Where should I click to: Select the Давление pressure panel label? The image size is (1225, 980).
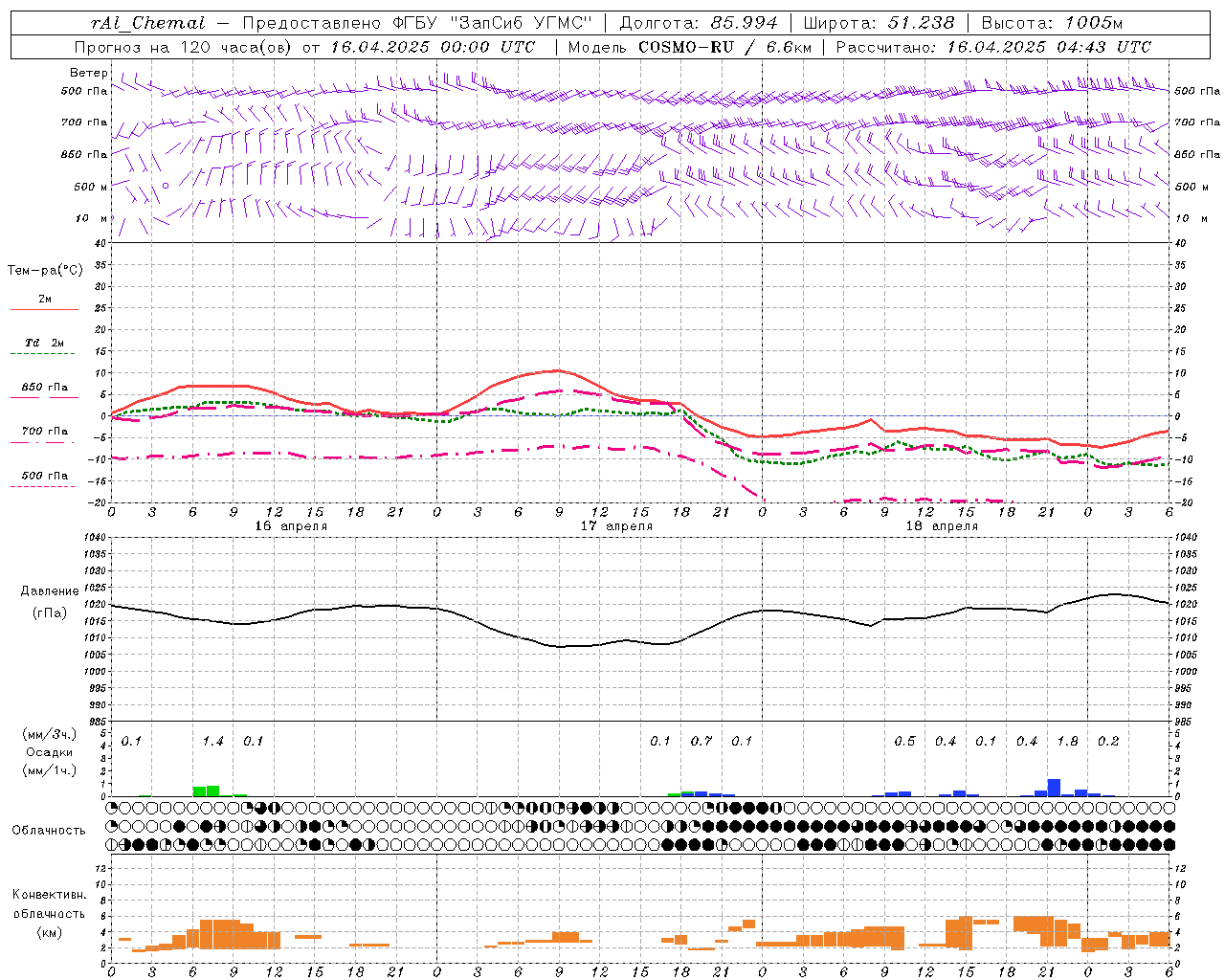(50, 591)
